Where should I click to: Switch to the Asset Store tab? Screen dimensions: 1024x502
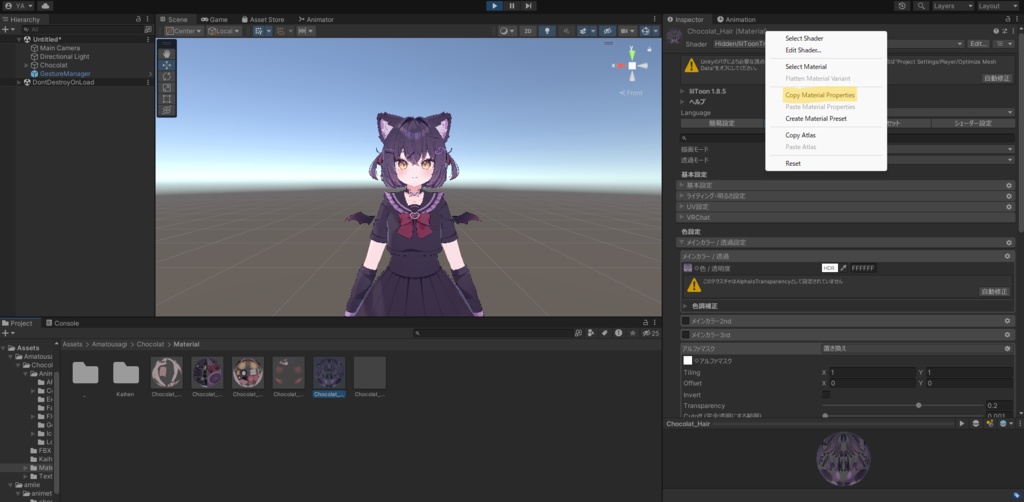[x=263, y=20]
